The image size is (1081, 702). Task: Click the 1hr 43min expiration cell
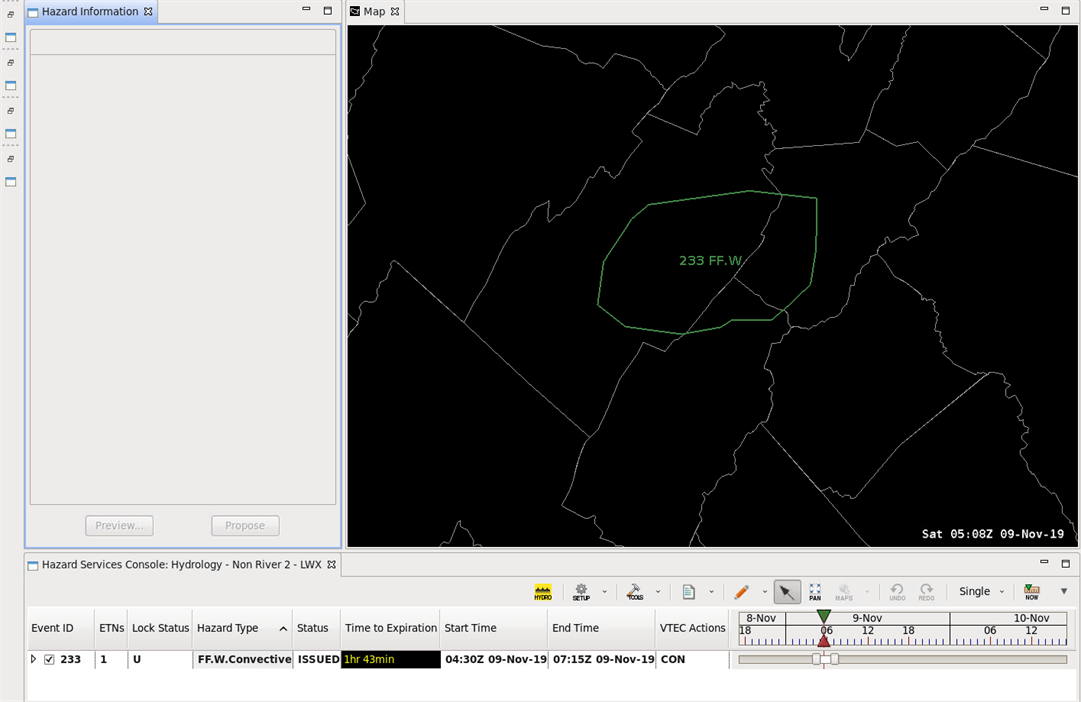tap(390, 659)
